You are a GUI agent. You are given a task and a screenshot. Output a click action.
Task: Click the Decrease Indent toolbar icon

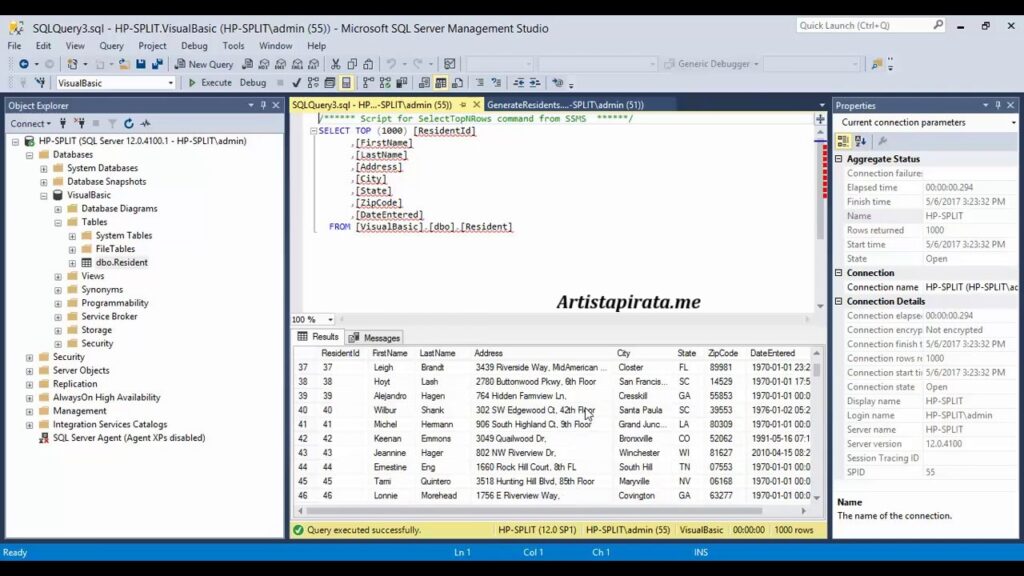pos(519,83)
